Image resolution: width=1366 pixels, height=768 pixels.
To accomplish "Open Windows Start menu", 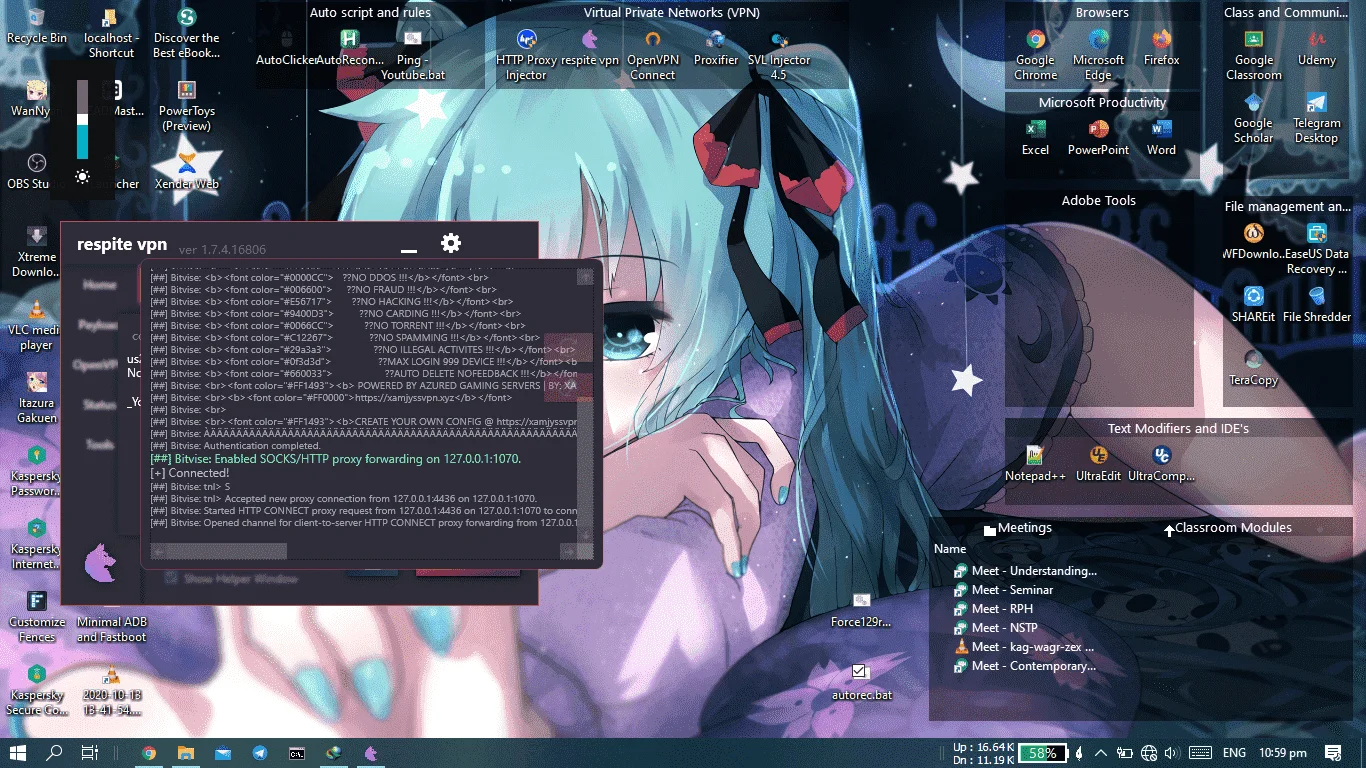I will [x=17, y=753].
